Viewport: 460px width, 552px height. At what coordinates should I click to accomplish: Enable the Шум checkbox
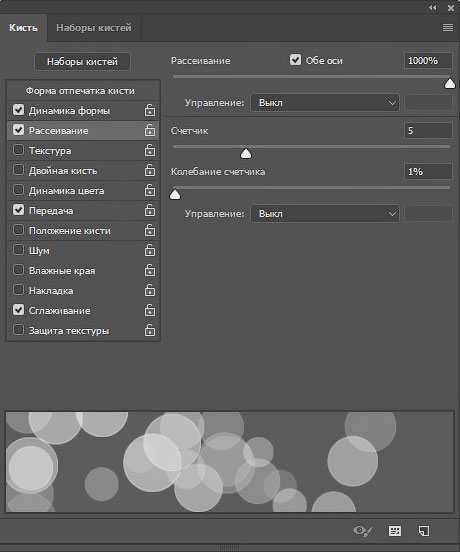18,250
